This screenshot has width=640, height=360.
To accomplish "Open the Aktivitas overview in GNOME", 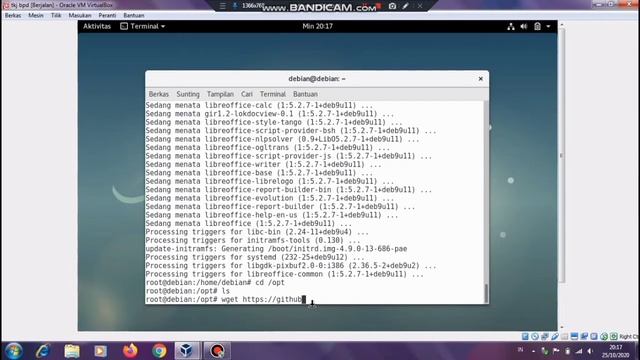I will 97,26.
